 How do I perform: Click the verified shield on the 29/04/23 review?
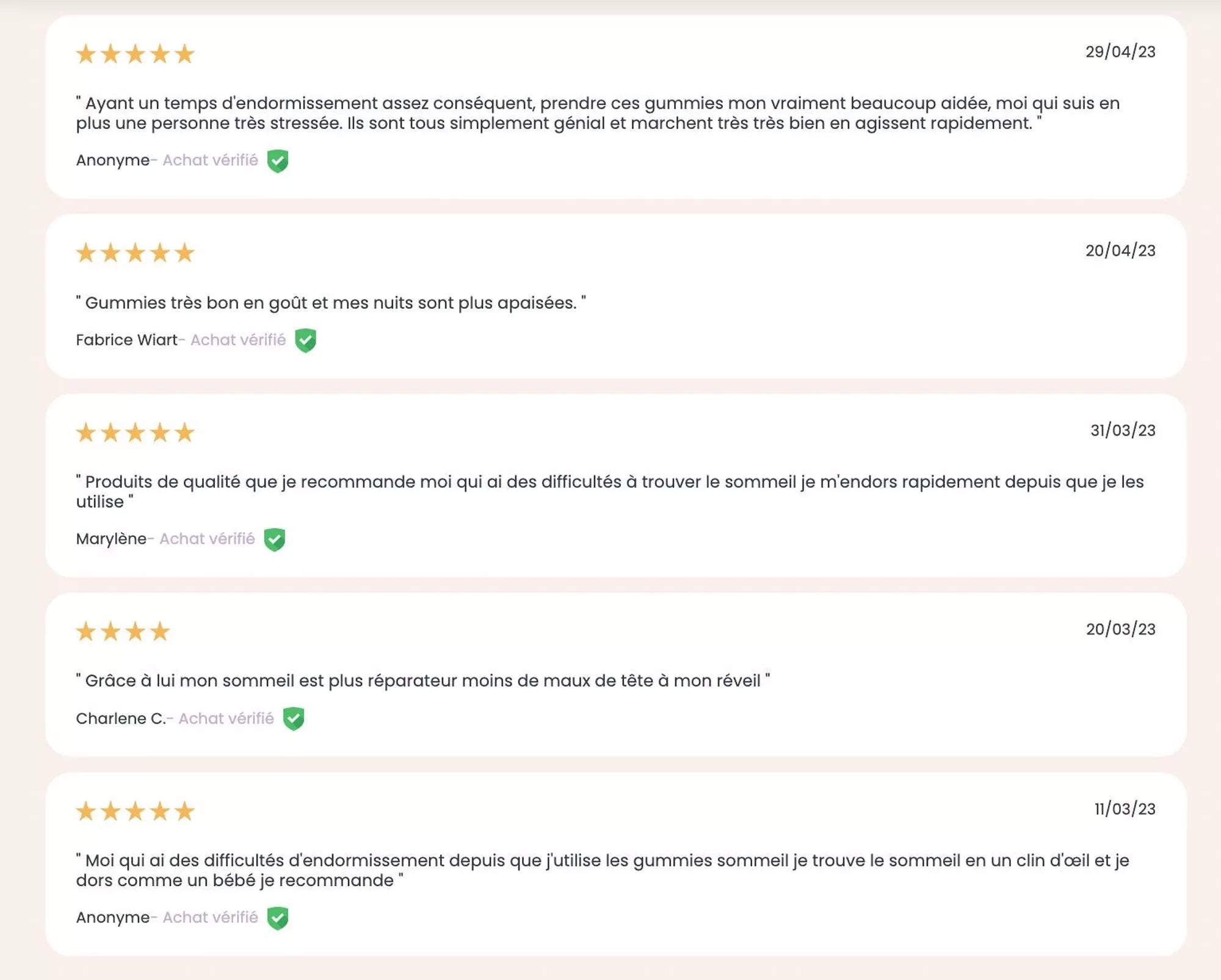click(278, 161)
